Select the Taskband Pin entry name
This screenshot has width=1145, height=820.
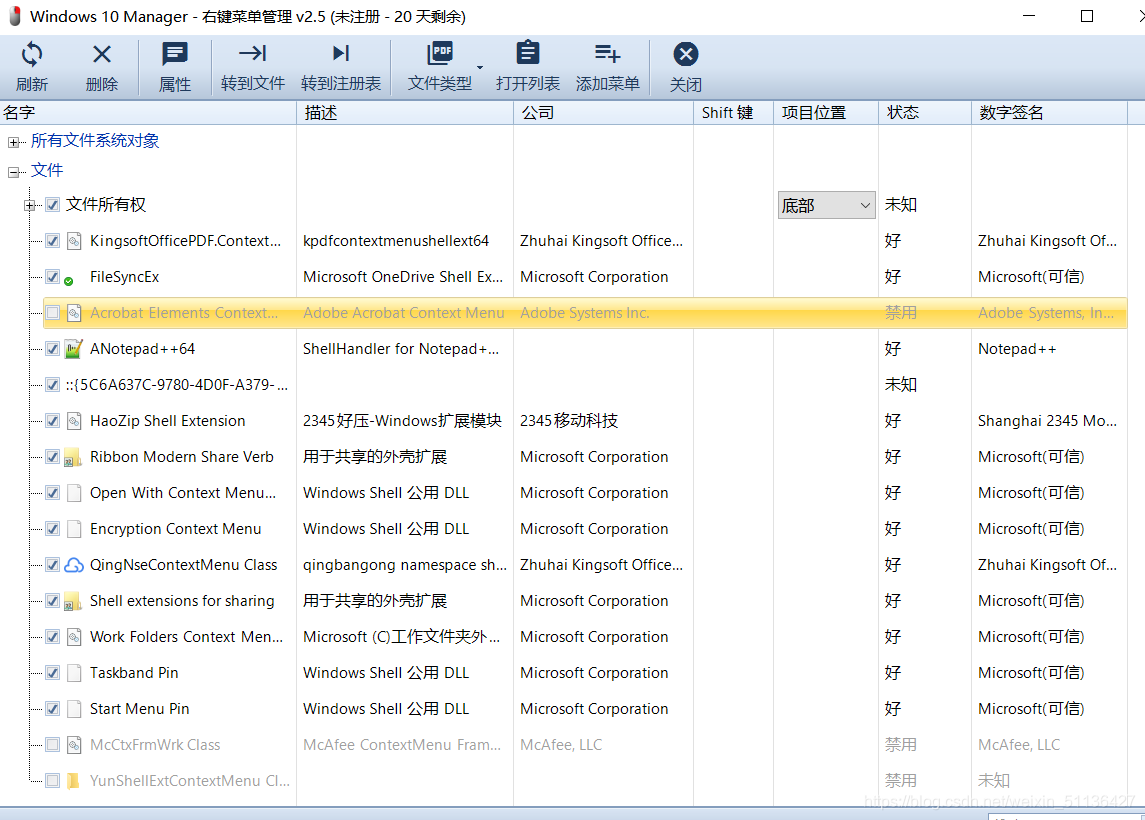click(134, 673)
